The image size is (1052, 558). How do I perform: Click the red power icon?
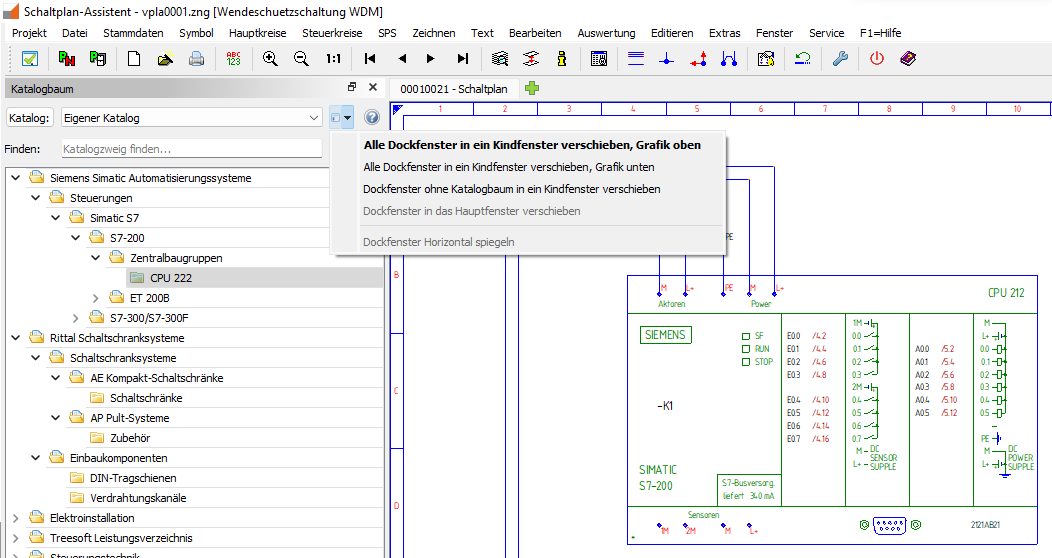pyautogui.click(x=876, y=59)
